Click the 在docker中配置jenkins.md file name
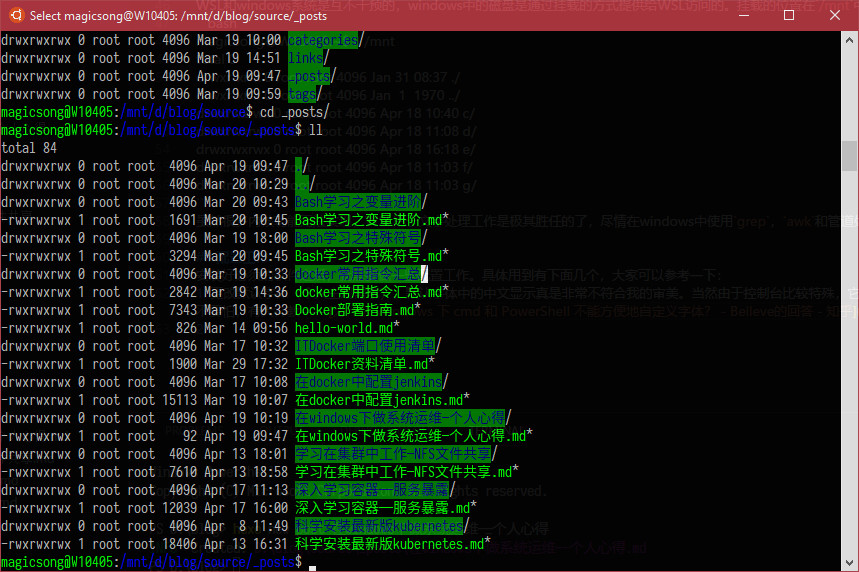Viewport: 859px width, 572px height. [x=379, y=400]
